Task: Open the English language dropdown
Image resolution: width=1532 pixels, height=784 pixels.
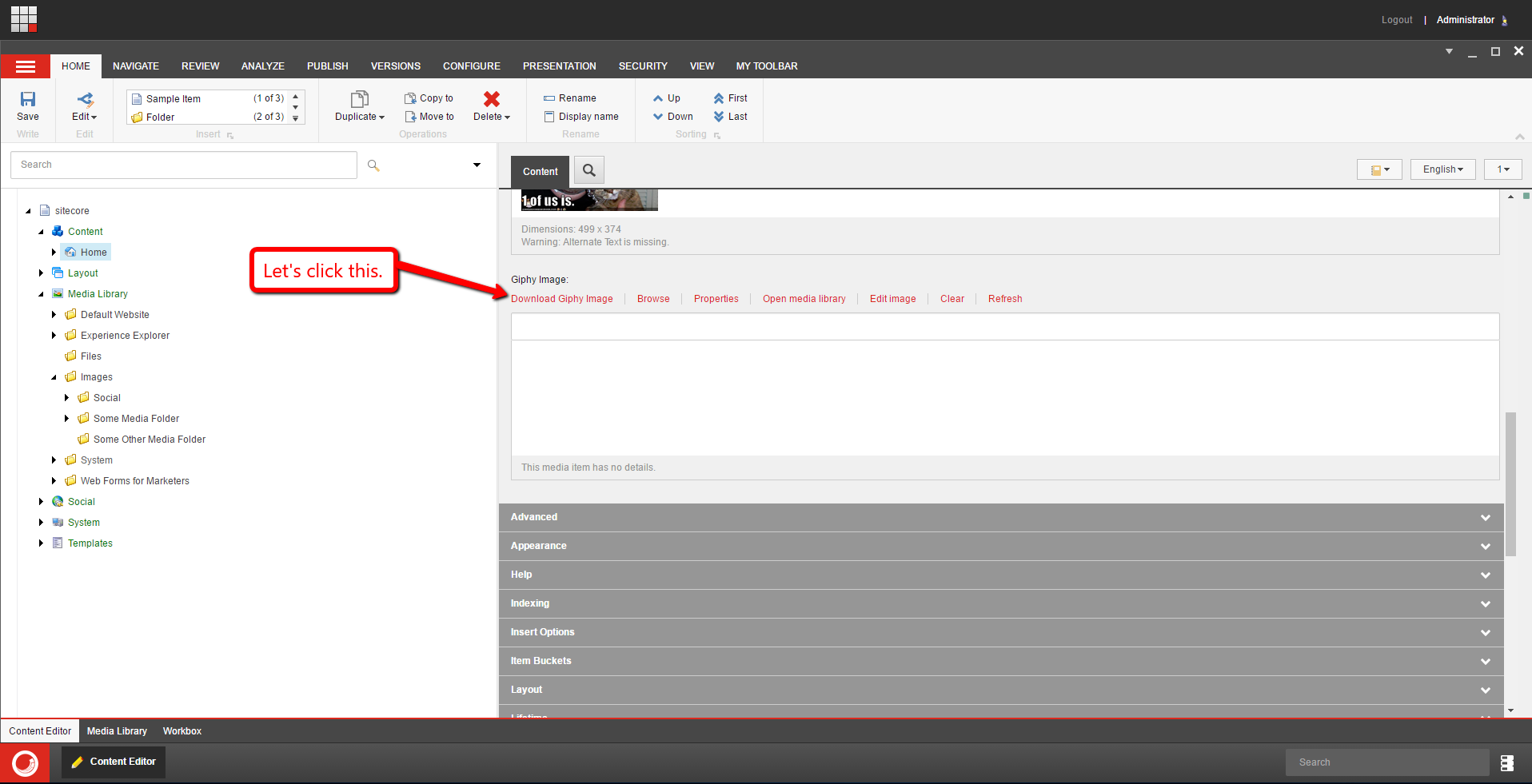Action: (1442, 169)
